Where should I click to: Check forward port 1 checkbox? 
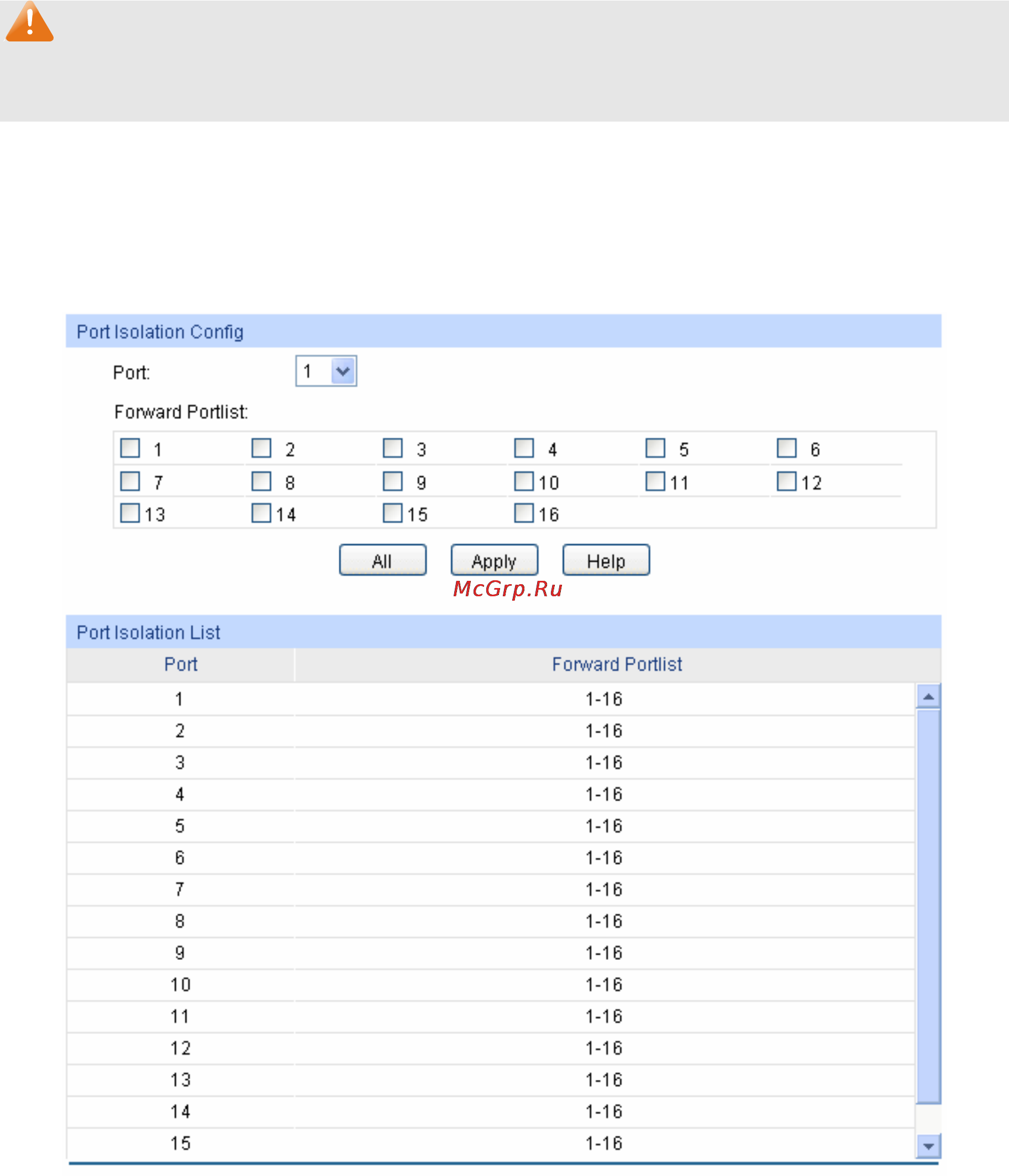(130, 448)
